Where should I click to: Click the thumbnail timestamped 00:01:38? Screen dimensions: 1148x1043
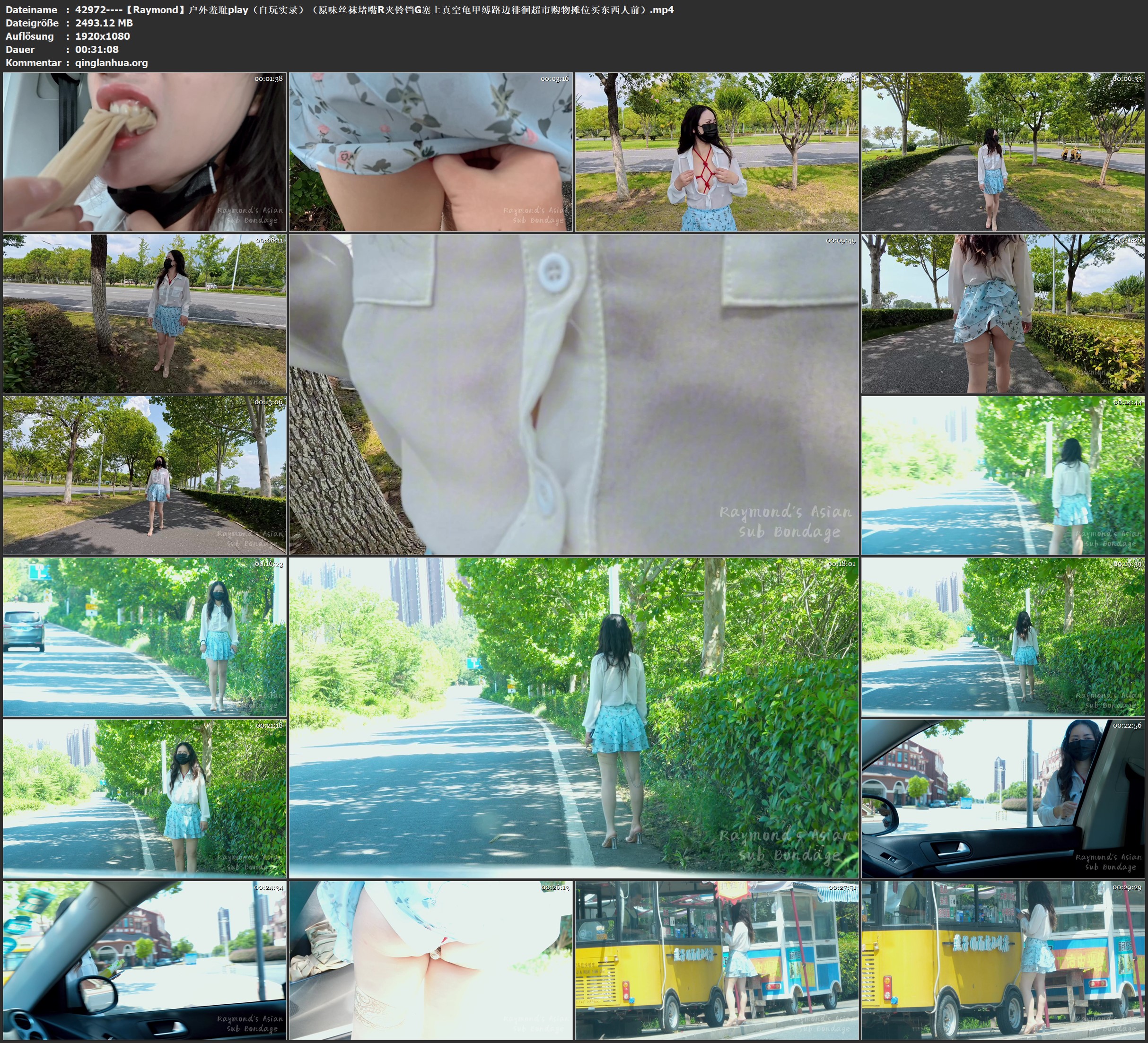pos(145,151)
